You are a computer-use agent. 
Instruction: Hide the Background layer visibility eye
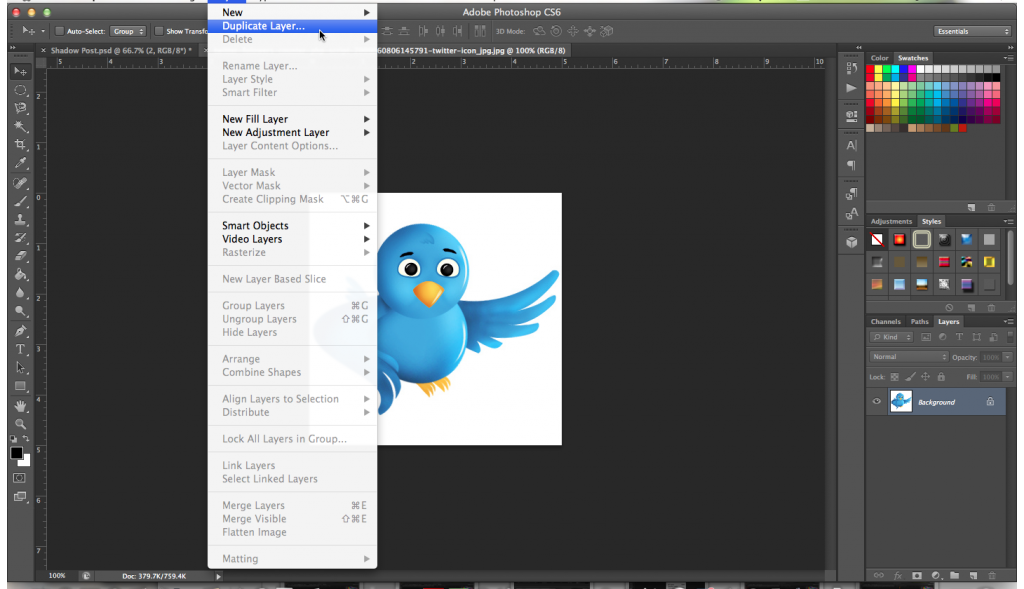pyautogui.click(x=877, y=402)
